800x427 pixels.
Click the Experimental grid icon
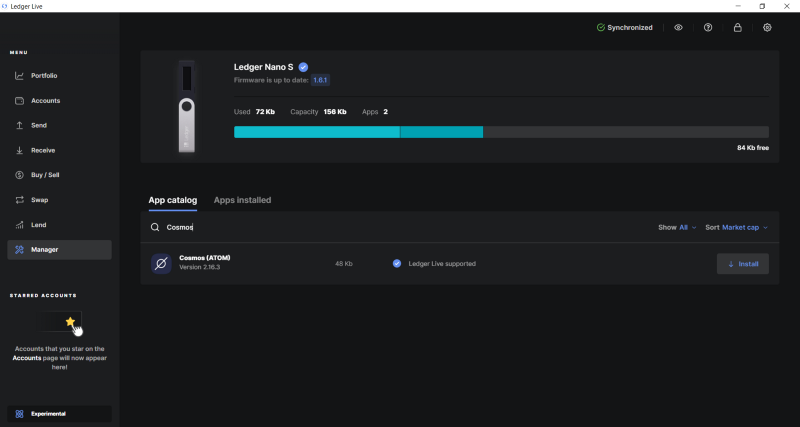click(x=19, y=414)
